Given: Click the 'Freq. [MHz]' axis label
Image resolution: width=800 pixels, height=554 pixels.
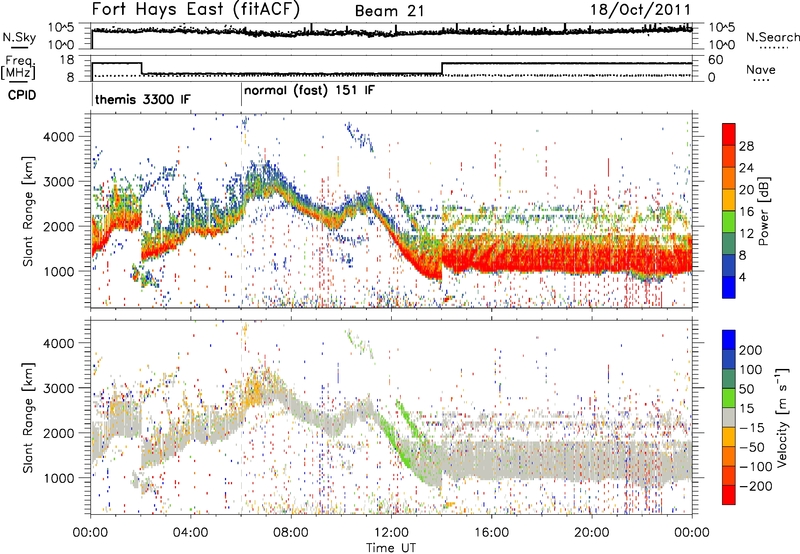Looking at the screenshot, I should pyautogui.click(x=19, y=68).
